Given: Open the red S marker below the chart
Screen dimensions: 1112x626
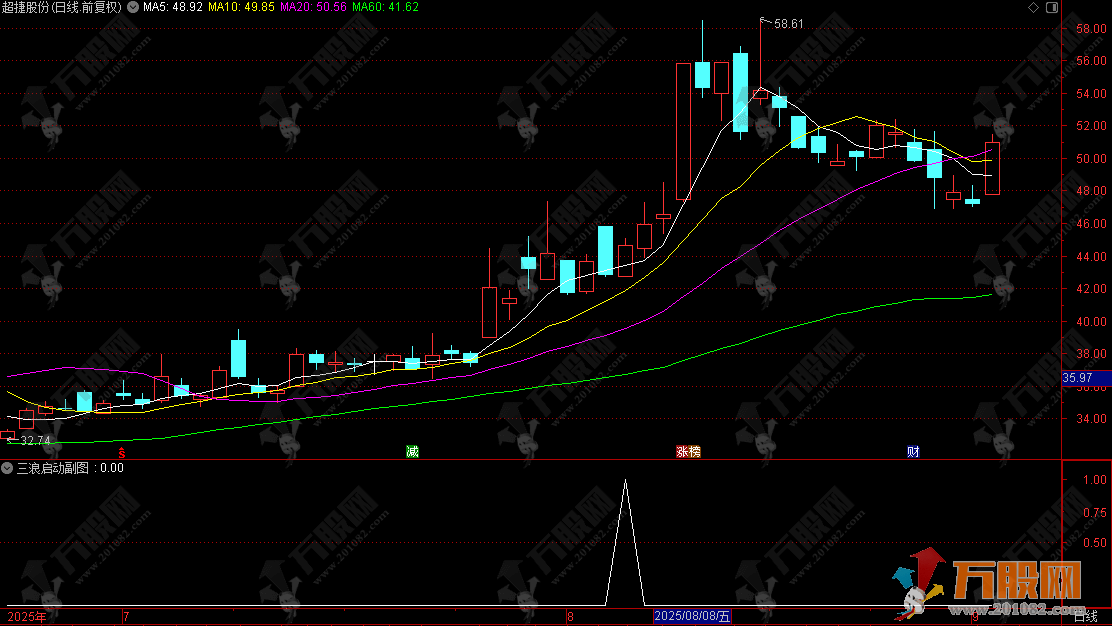Looking at the screenshot, I should pos(122,452).
